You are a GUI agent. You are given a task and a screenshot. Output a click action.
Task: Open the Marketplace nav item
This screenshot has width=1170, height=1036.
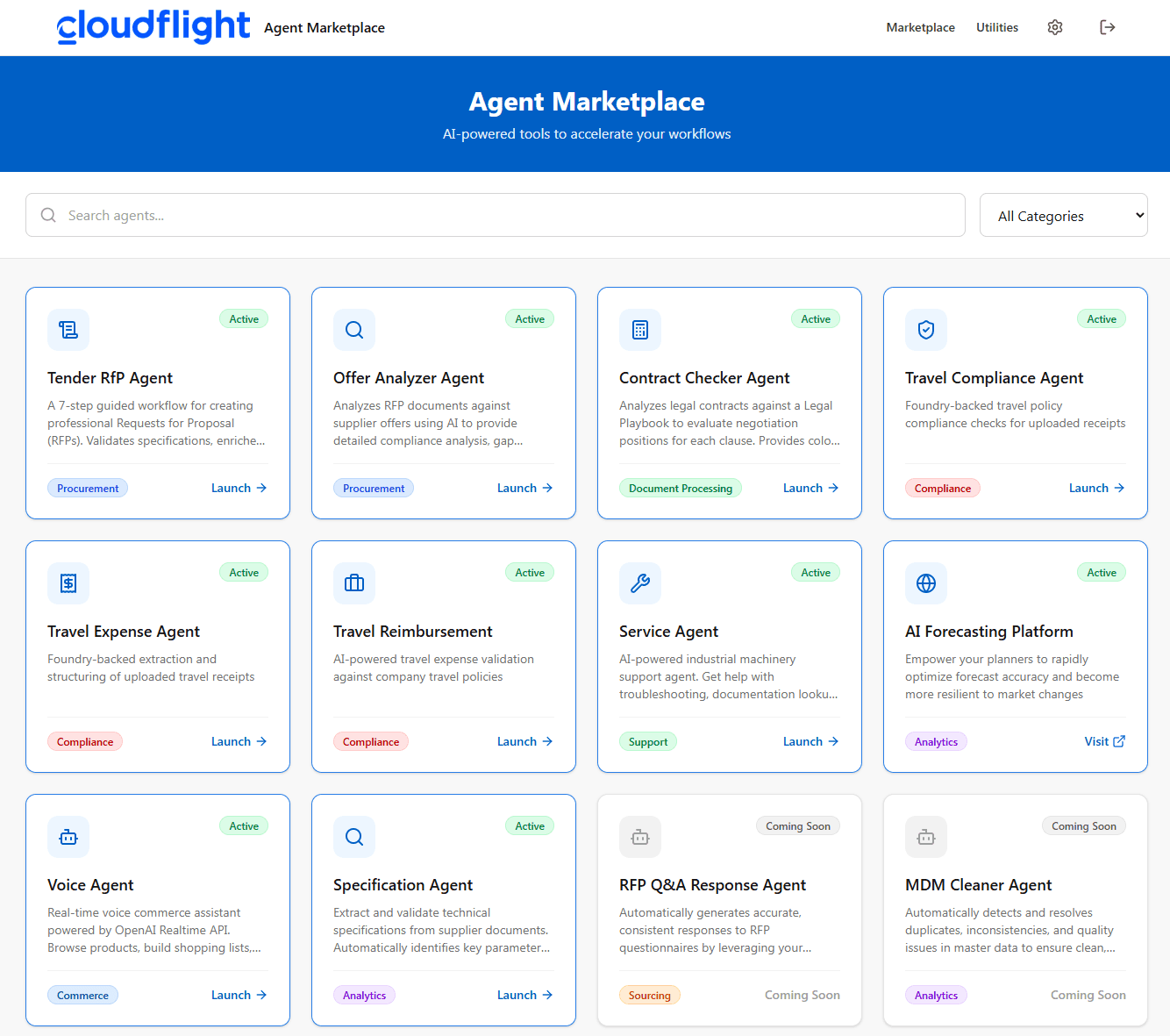click(x=920, y=27)
